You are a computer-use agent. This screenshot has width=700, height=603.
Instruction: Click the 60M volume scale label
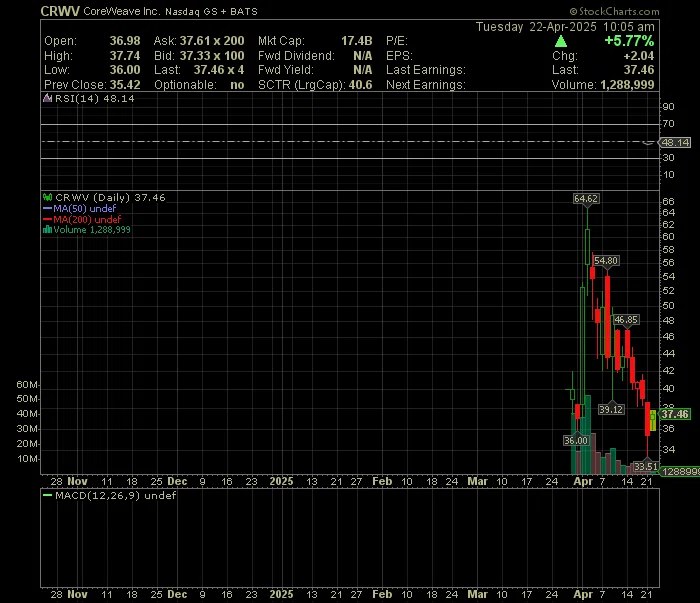pos(27,384)
